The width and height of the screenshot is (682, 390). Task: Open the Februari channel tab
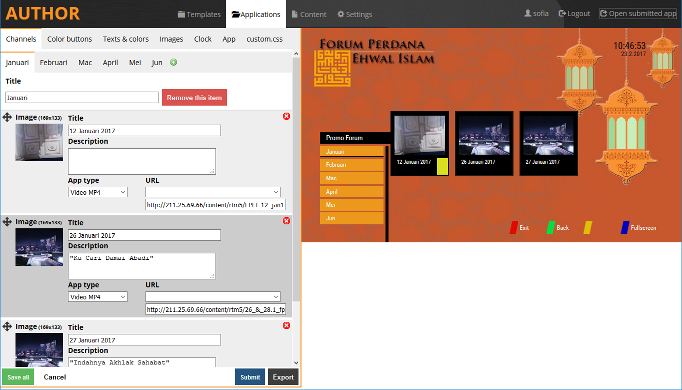(53, 63)
